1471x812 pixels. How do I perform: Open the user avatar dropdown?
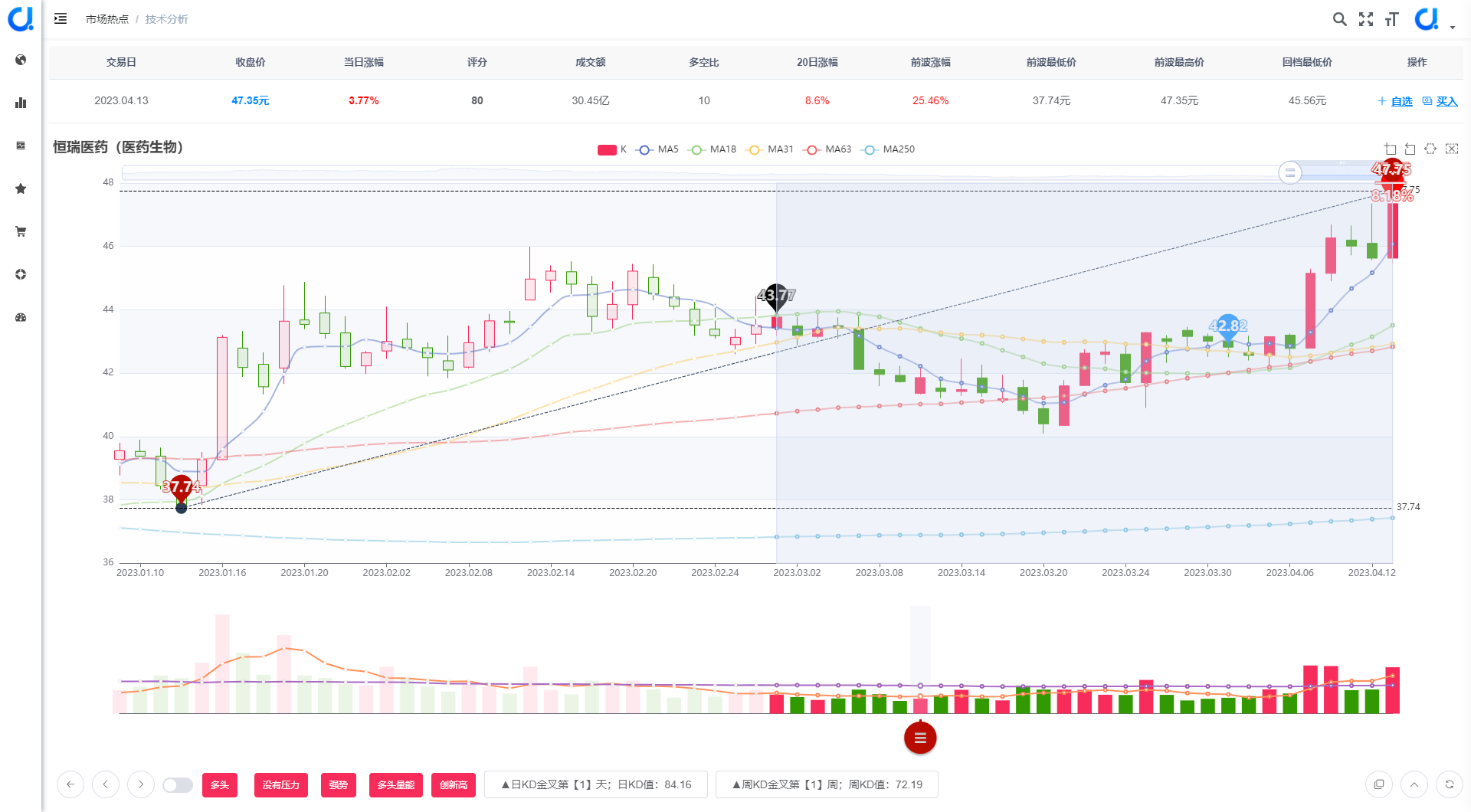click(1434, 19)
